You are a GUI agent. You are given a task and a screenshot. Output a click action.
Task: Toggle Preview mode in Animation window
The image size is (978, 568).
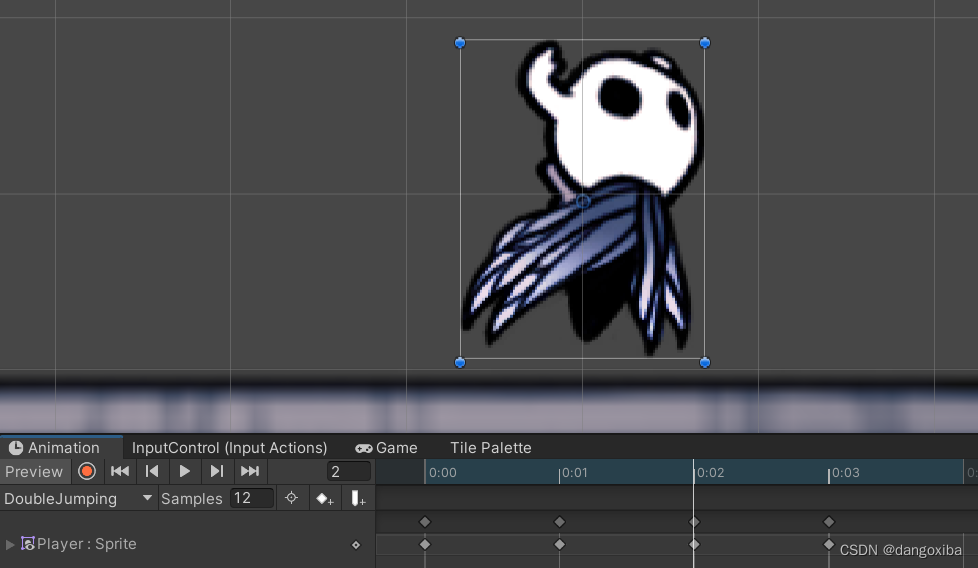coord(34,472)
